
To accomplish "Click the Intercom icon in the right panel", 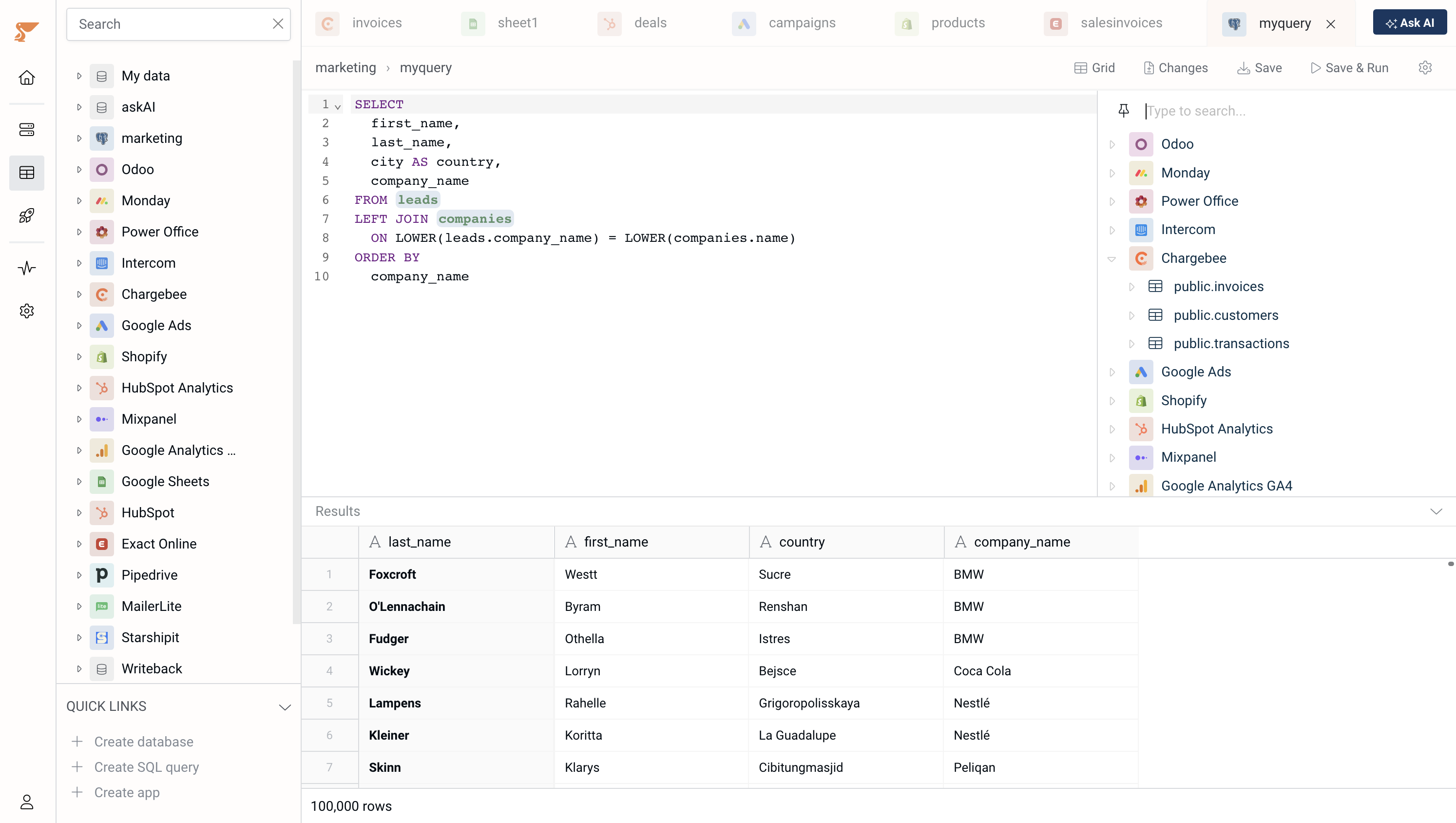I will [1141, 230].
